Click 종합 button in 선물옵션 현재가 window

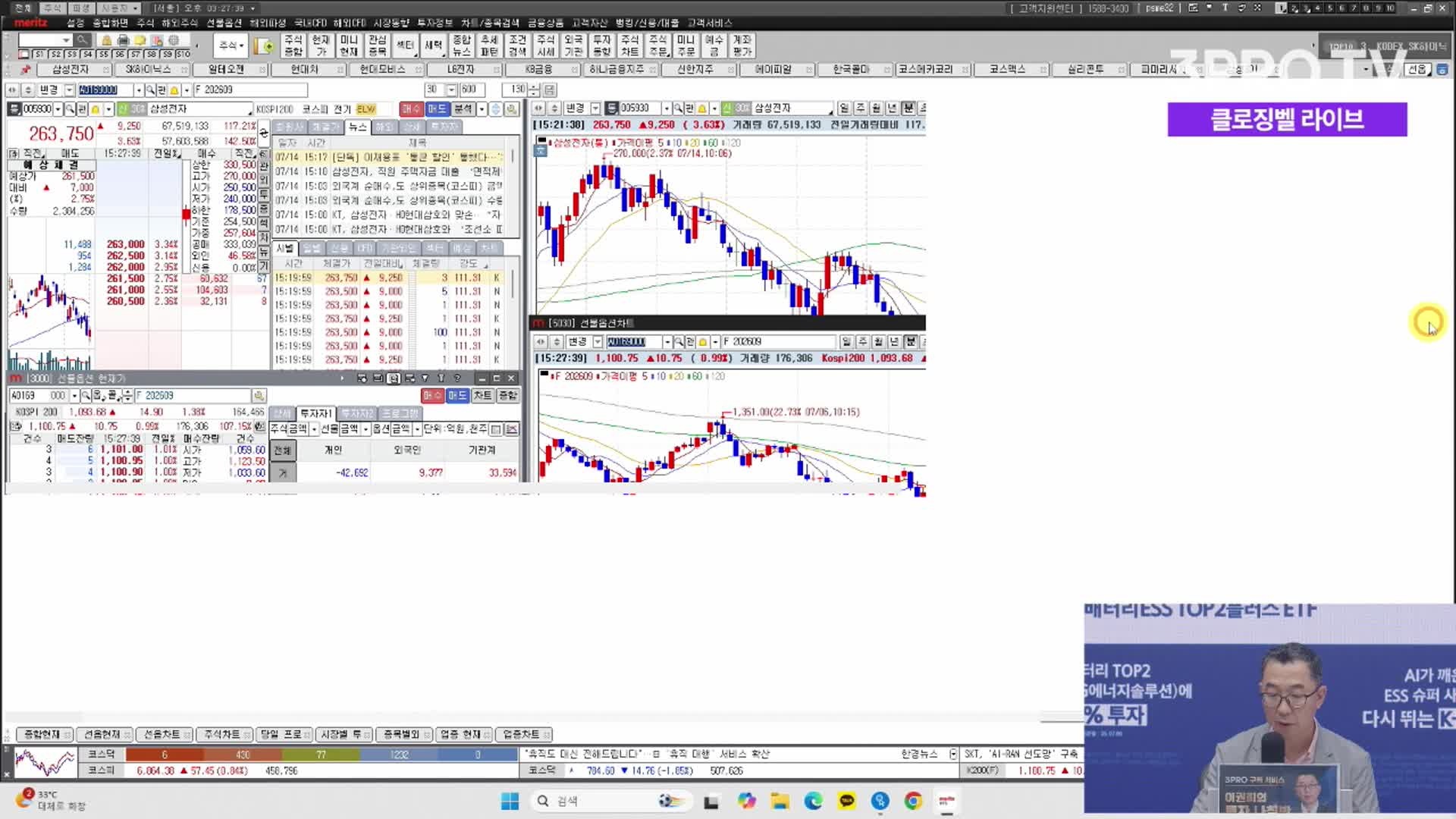point(507,396)
